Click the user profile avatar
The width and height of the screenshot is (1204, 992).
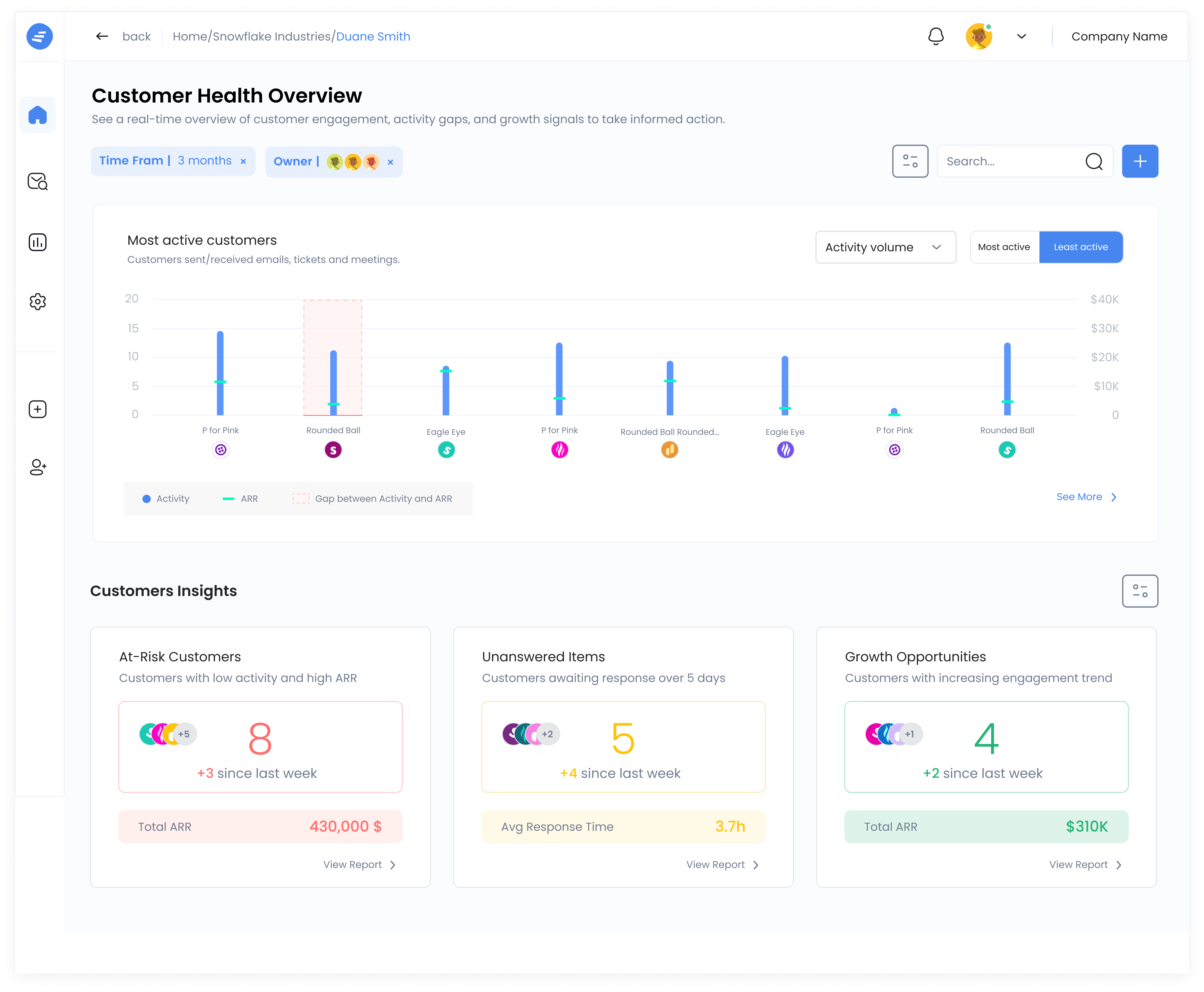pos(979,37)
